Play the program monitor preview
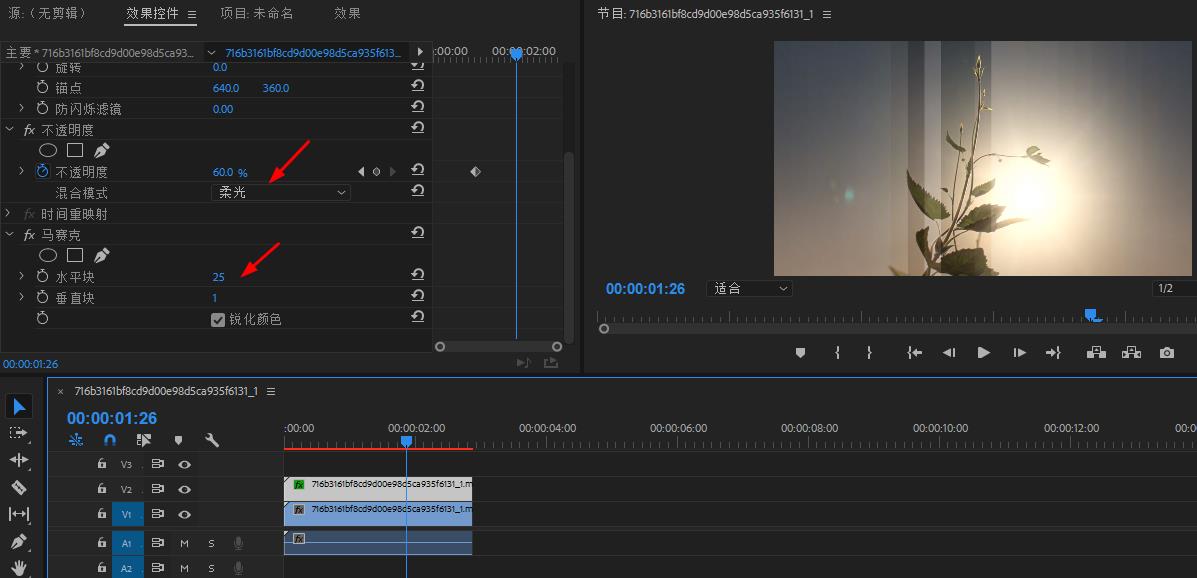Viewport: 1197px width, 578px height. coord(983,353)
